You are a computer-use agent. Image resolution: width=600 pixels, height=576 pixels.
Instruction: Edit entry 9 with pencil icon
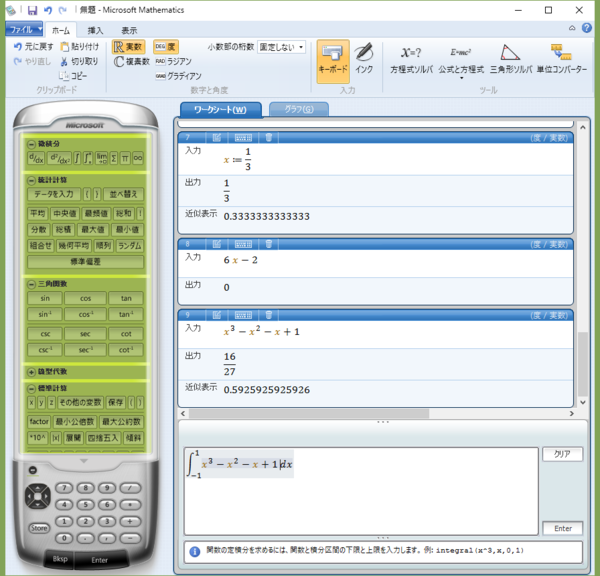tap(217, 315)
